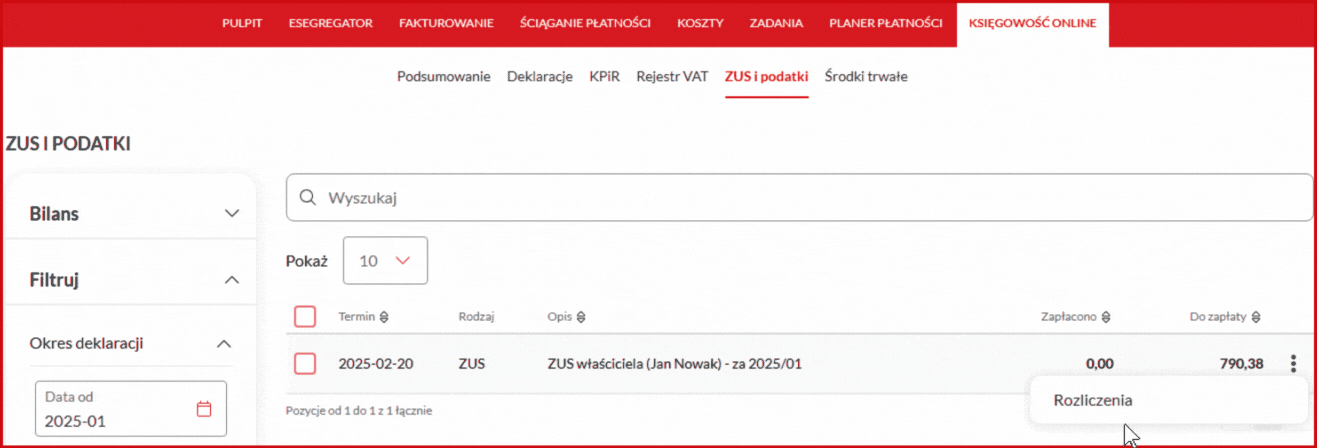Viewport: 1317px width, 448px height.
Task: Open the Pokaż rows-per-page dropdown
Action: (x=385, y=260)
